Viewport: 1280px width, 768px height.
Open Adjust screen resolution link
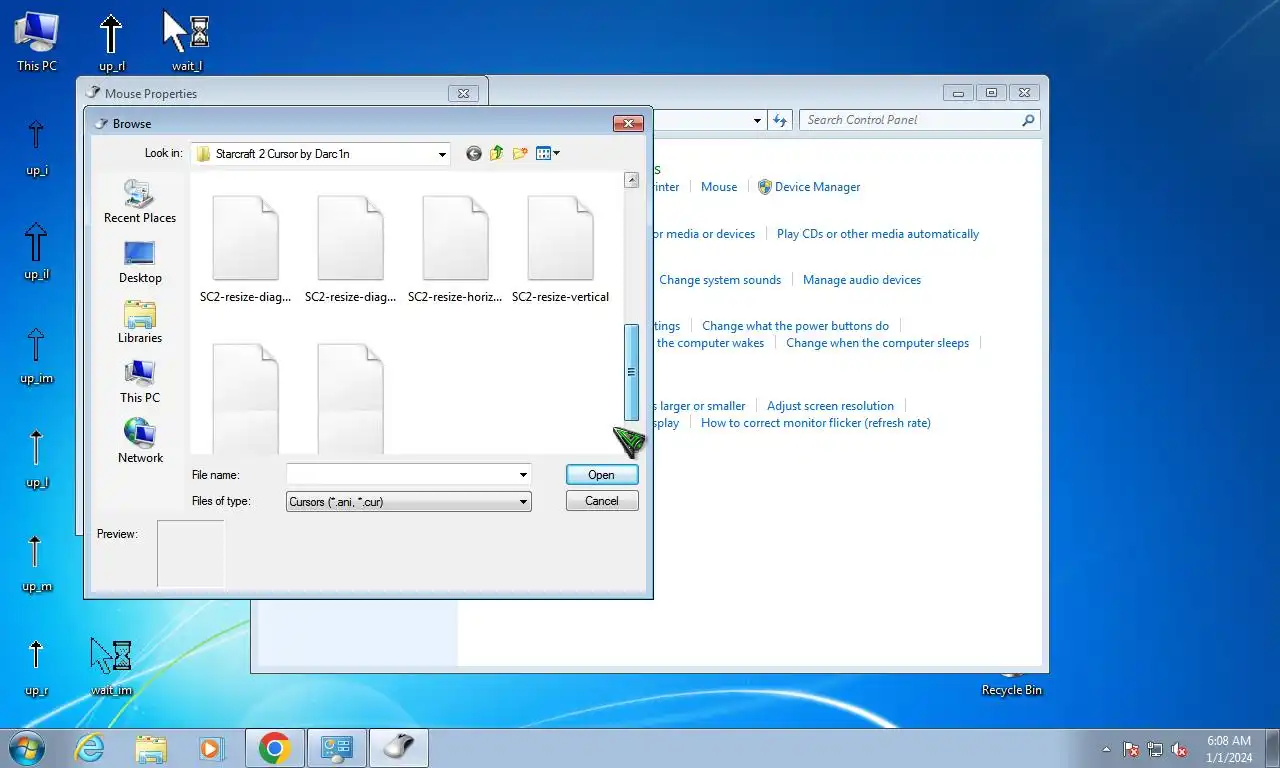point(830,406)
